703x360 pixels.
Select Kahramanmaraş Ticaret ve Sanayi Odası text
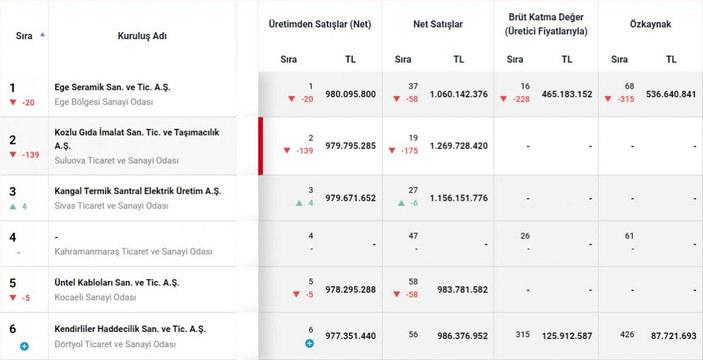click(133, 252)
